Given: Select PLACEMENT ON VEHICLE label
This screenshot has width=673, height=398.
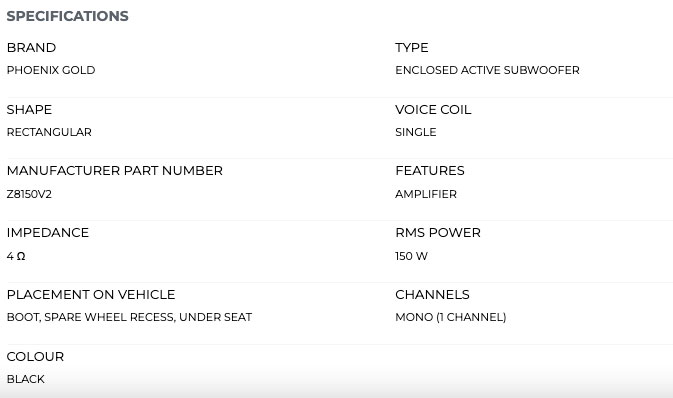Looking at the screenshot, I should coord(91,295).
